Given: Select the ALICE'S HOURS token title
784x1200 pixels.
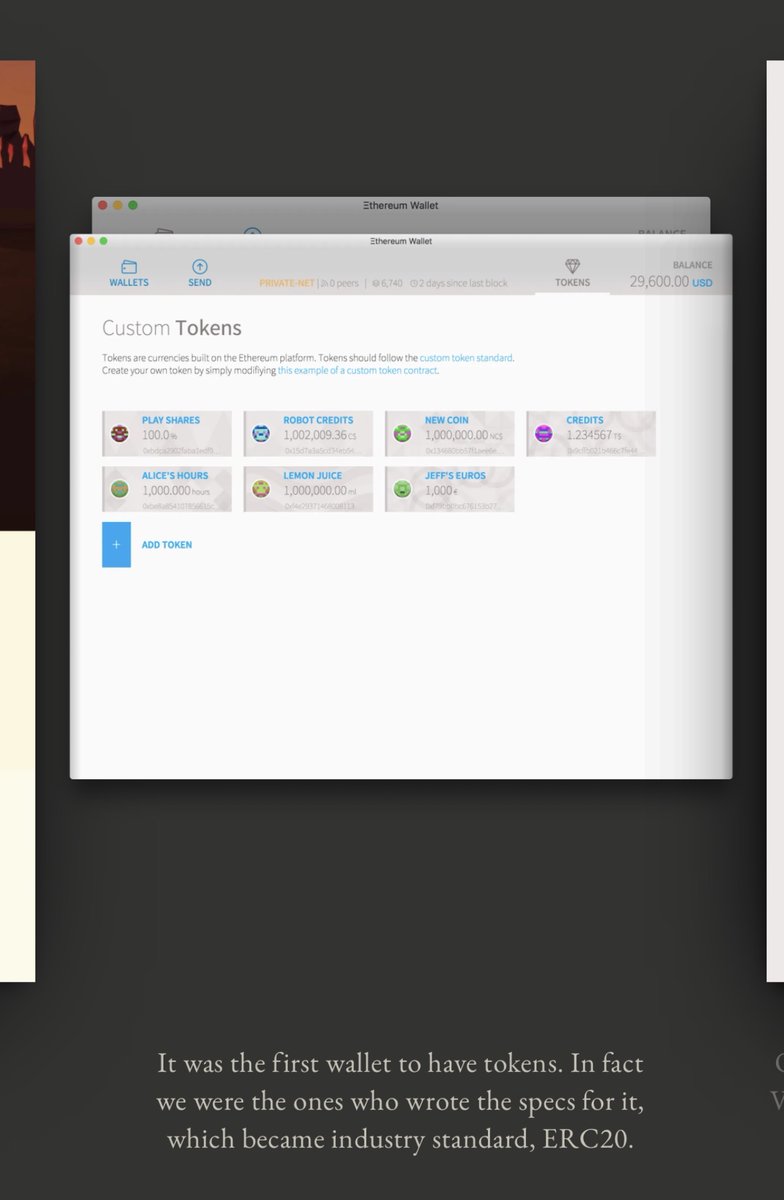Looking at the screenshot, I should click(x=175, y=476).
